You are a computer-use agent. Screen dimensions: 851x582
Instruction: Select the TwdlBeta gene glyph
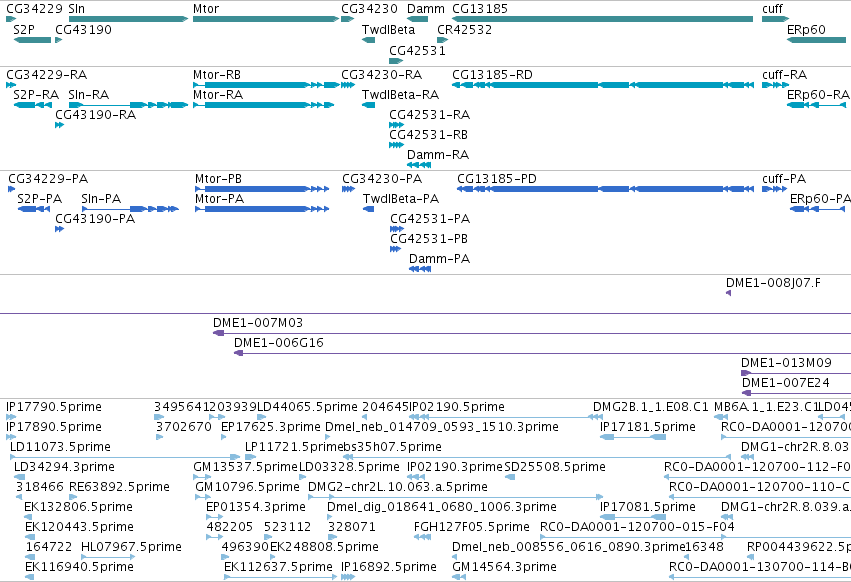coord(369,40)
